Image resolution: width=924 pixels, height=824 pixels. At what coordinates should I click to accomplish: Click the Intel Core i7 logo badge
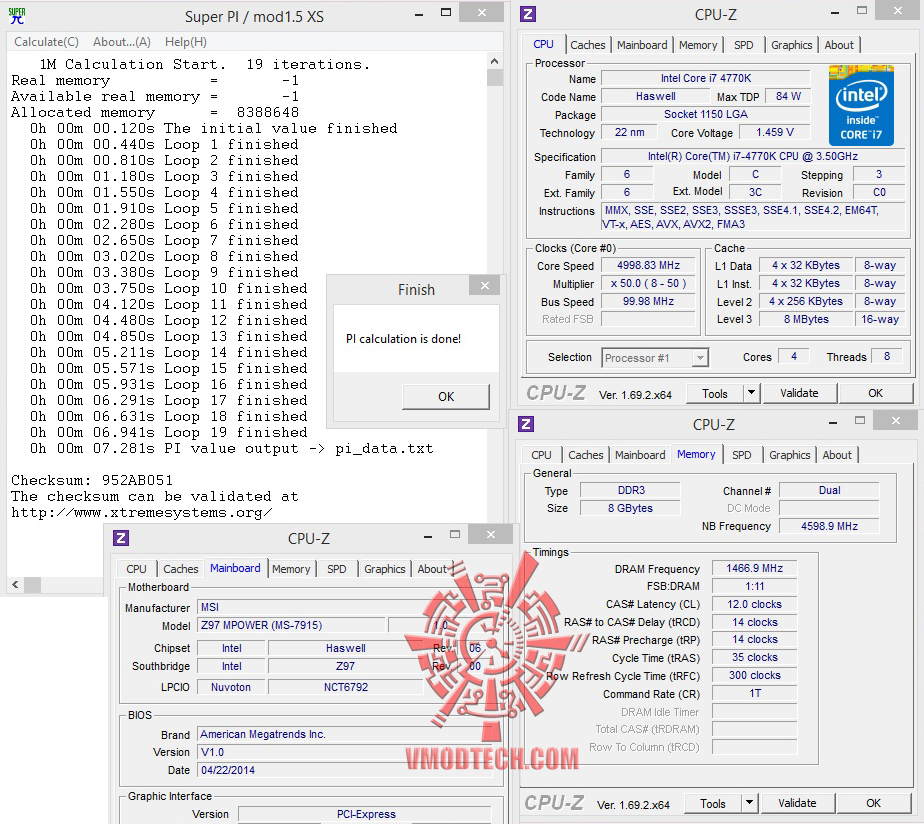pos(861,106)
